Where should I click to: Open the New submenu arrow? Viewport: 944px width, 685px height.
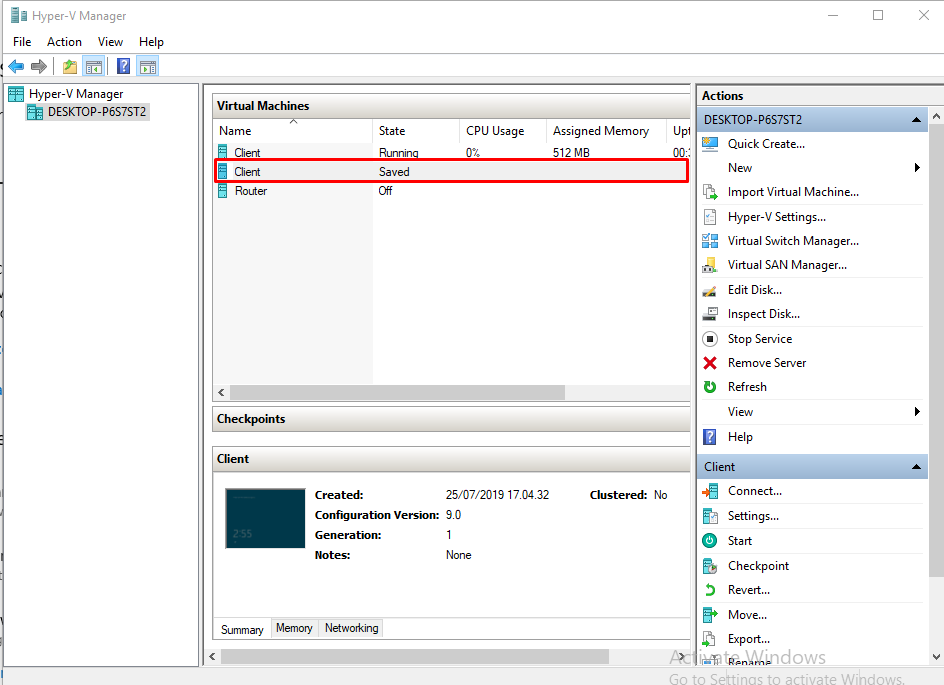pyautogui.click(x=917, y=167)
